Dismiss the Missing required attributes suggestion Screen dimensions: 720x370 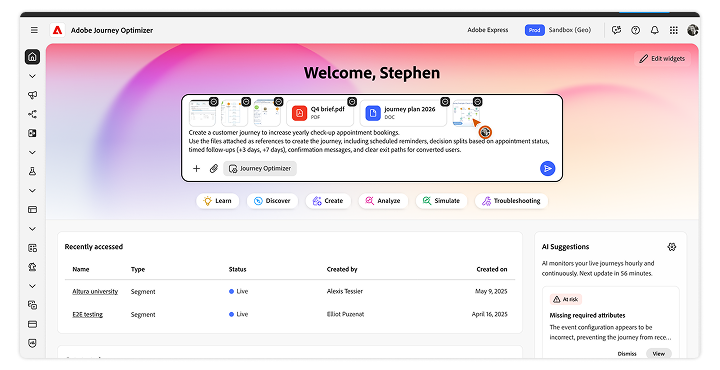[x=627, y=353]
